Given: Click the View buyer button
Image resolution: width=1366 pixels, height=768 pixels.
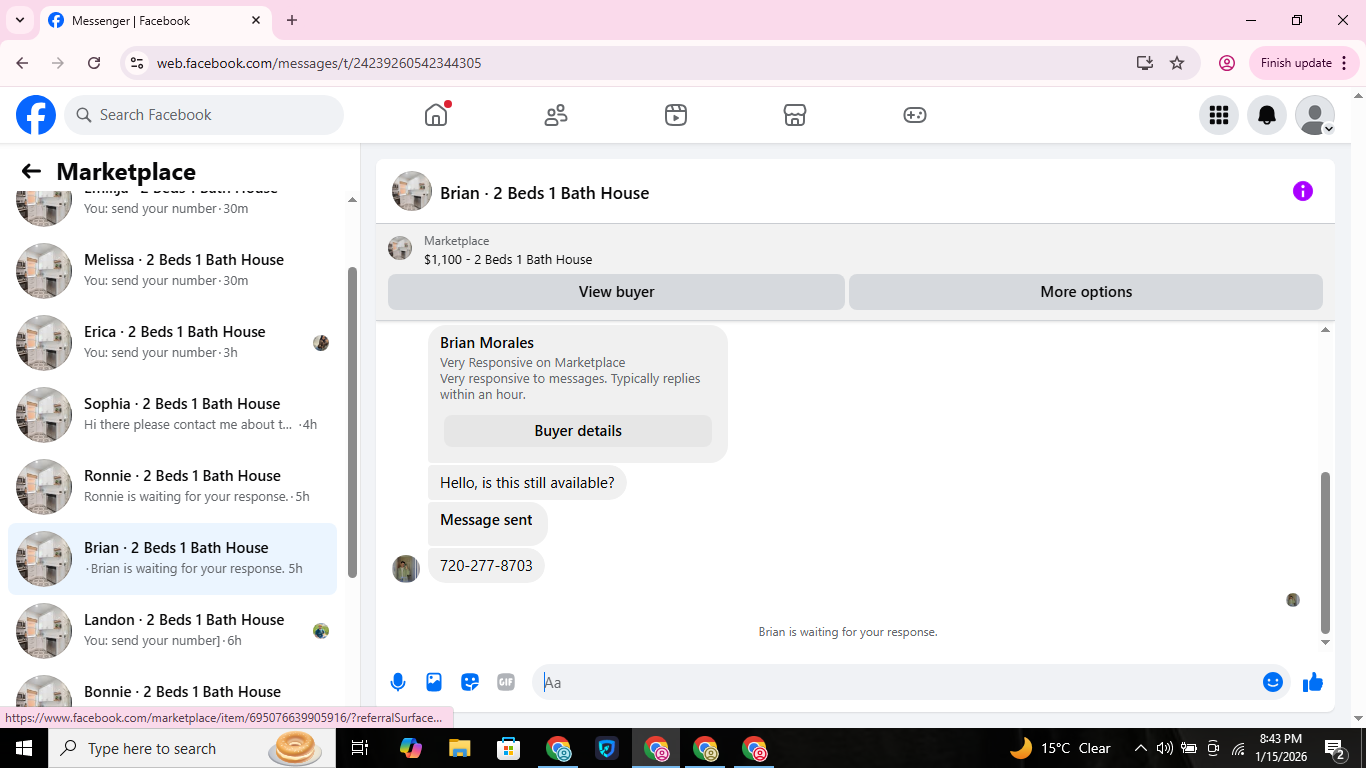Looking at the screenshot, I should [616, 292].
